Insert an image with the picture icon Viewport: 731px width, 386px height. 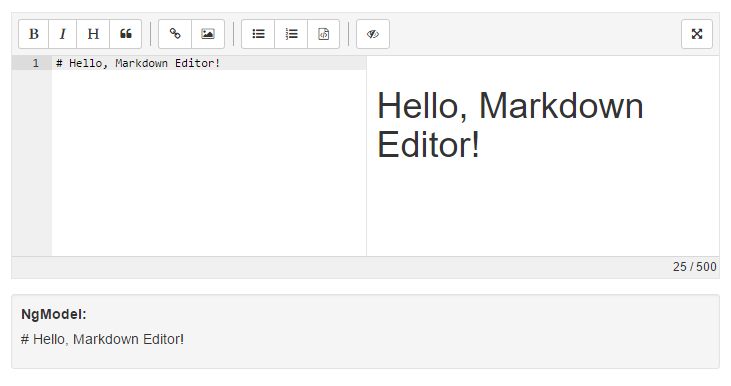tap(208, 34)
